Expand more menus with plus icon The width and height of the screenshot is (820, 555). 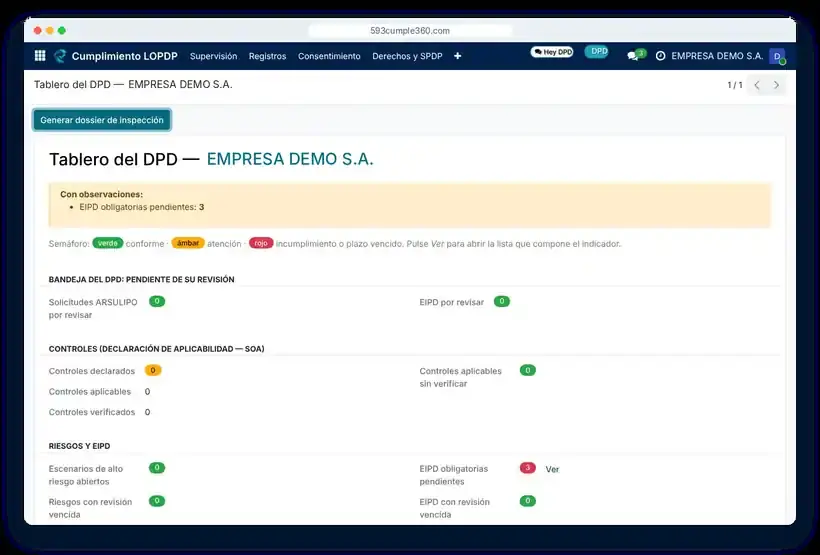(458, 56)
